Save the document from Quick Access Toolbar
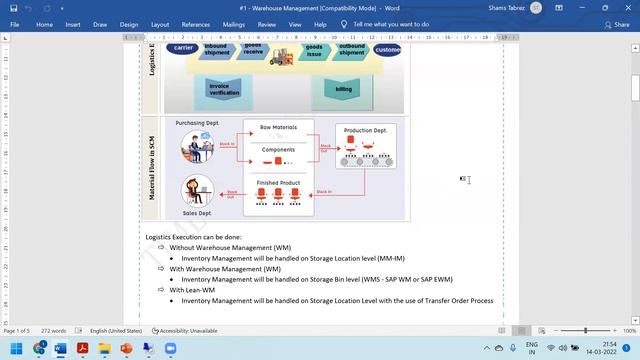This screenshot has height=360, width=640. point(13,8)
